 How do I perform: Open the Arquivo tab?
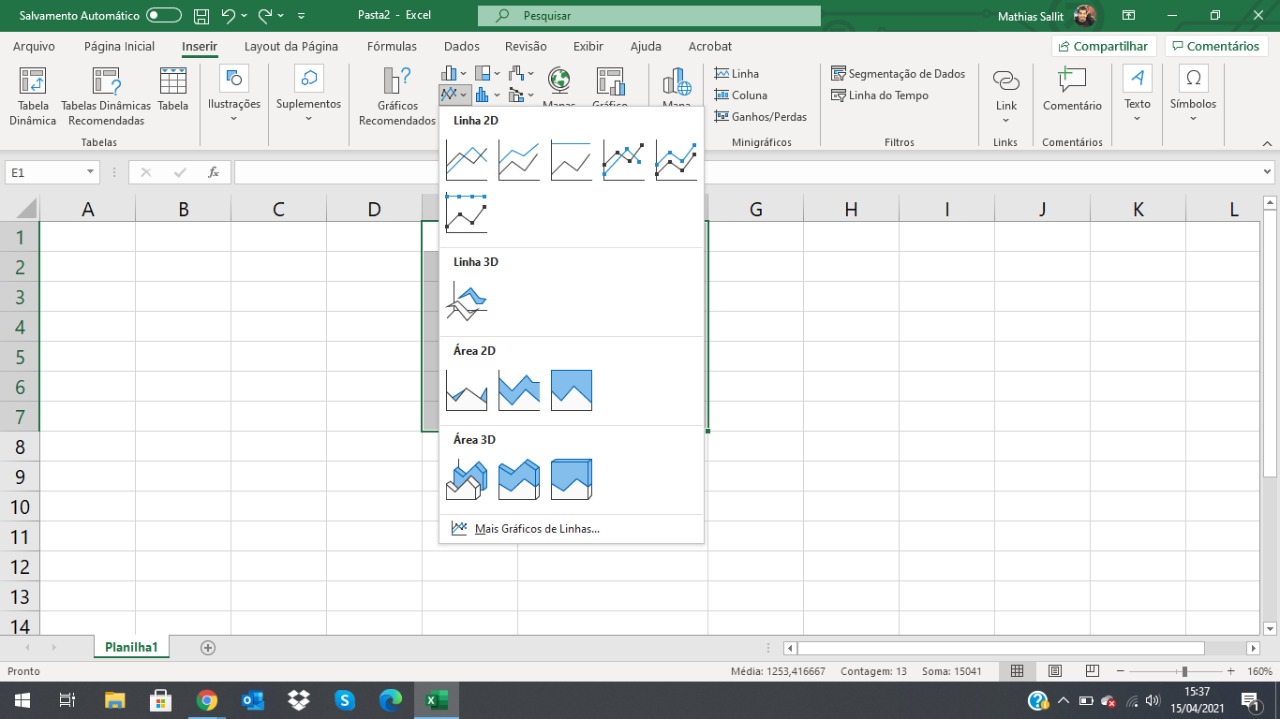pos(34,46)
